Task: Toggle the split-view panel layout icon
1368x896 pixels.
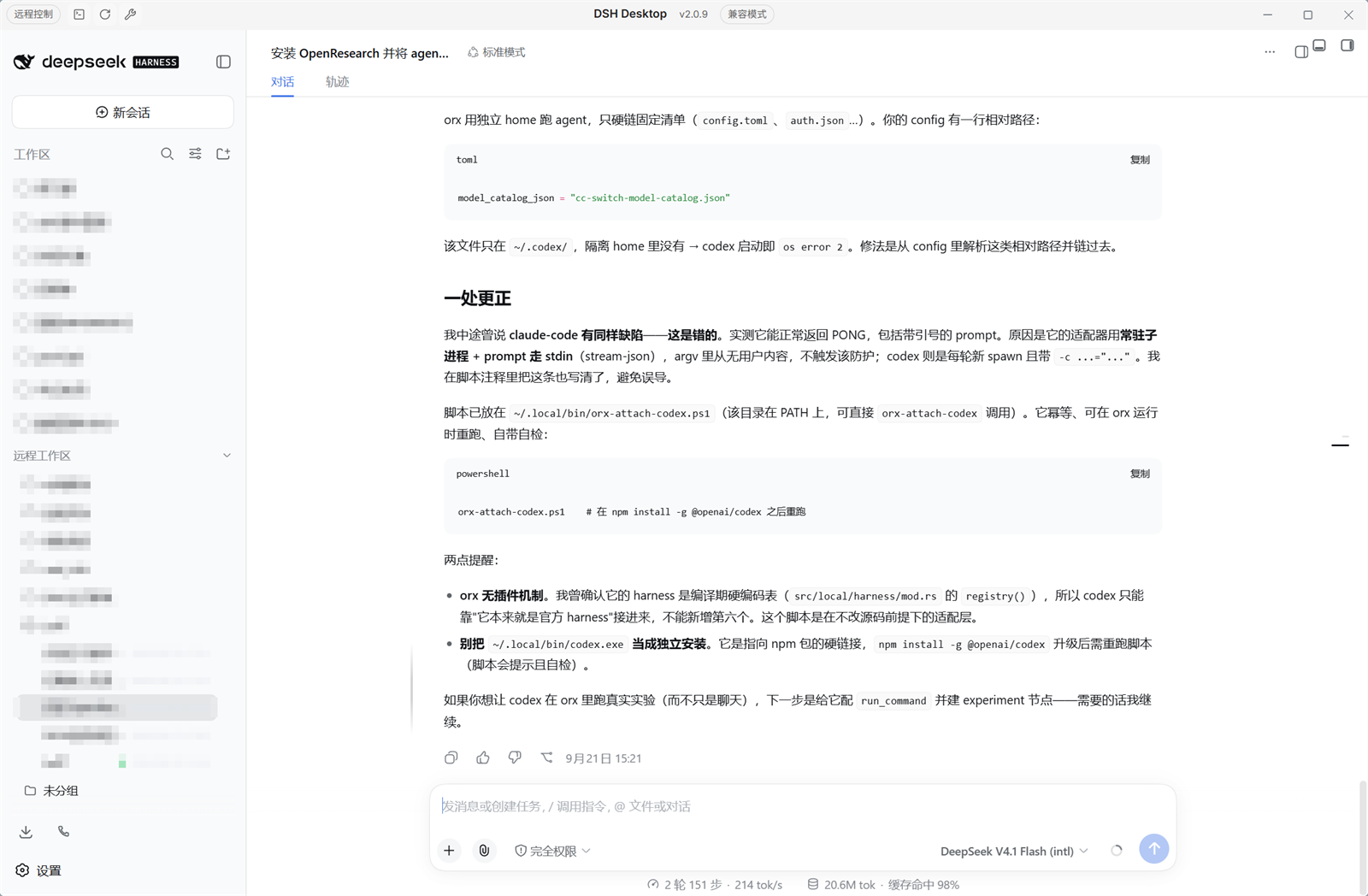Action: (x=1301, y=52)
